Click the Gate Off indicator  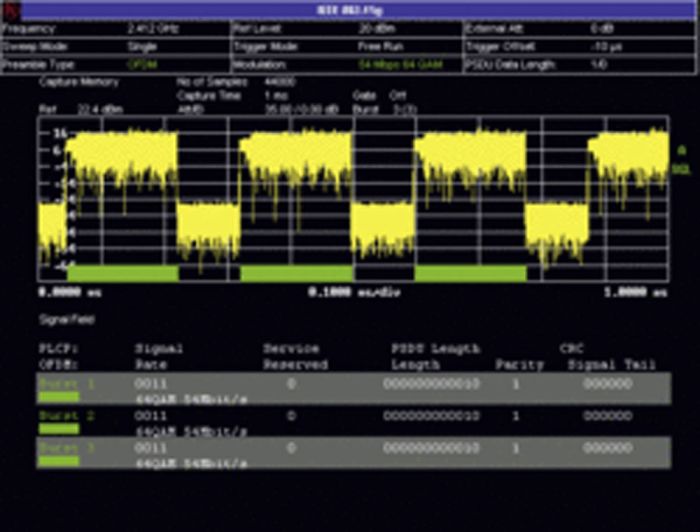point(380,96)
